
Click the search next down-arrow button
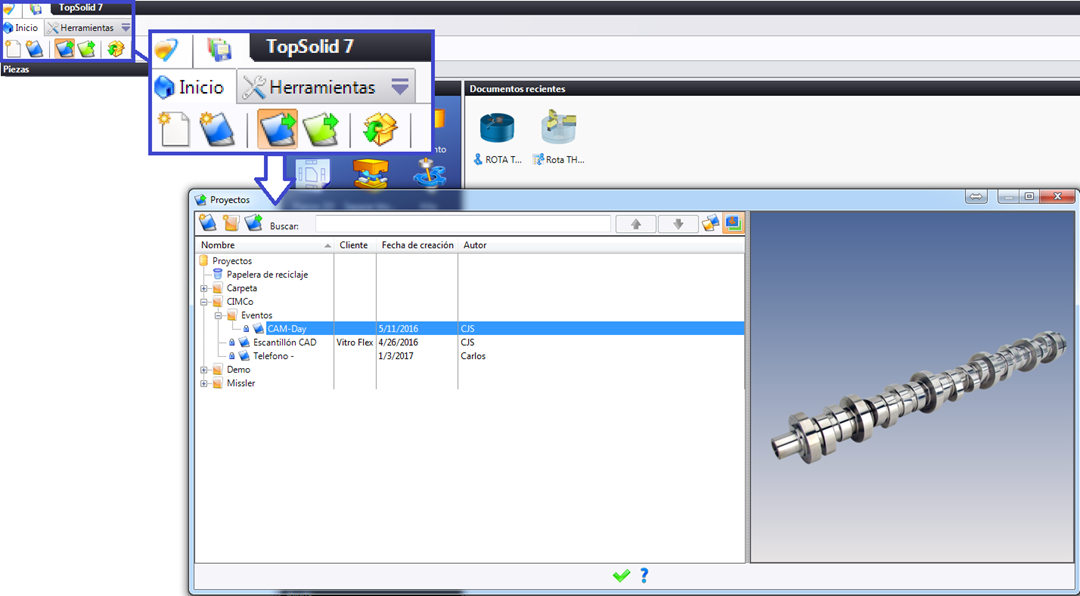(x=678, y=224)
